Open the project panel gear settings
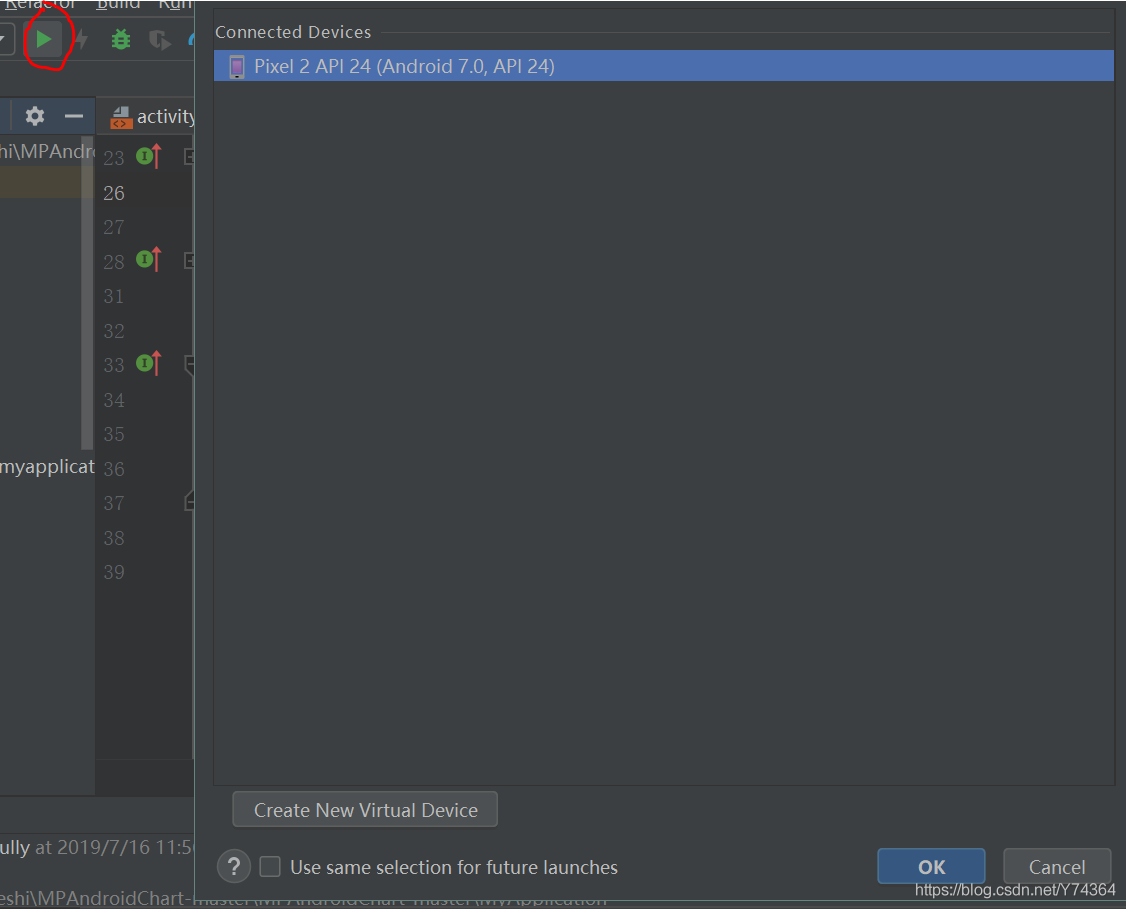This screenshot has width=1126, height=909. (35, 116)
